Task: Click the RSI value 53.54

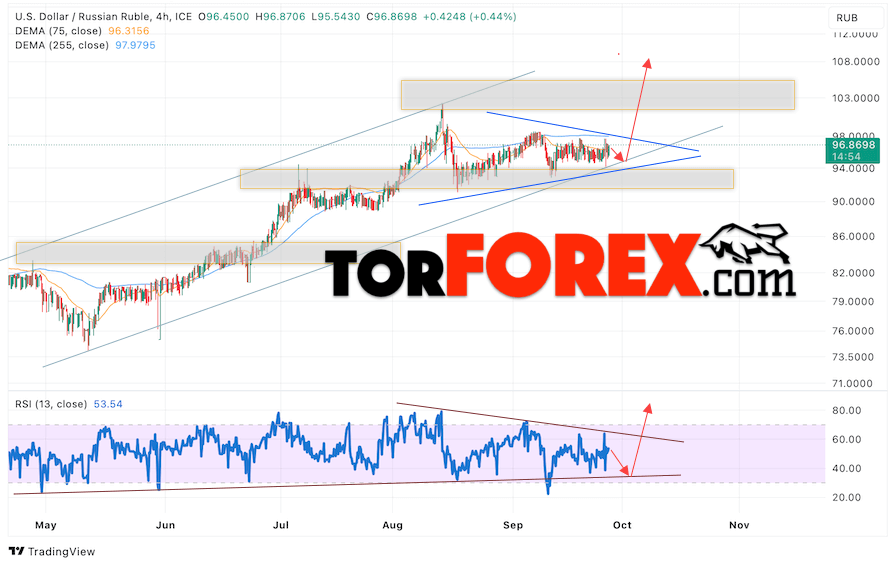Action: tap(108, 404)
